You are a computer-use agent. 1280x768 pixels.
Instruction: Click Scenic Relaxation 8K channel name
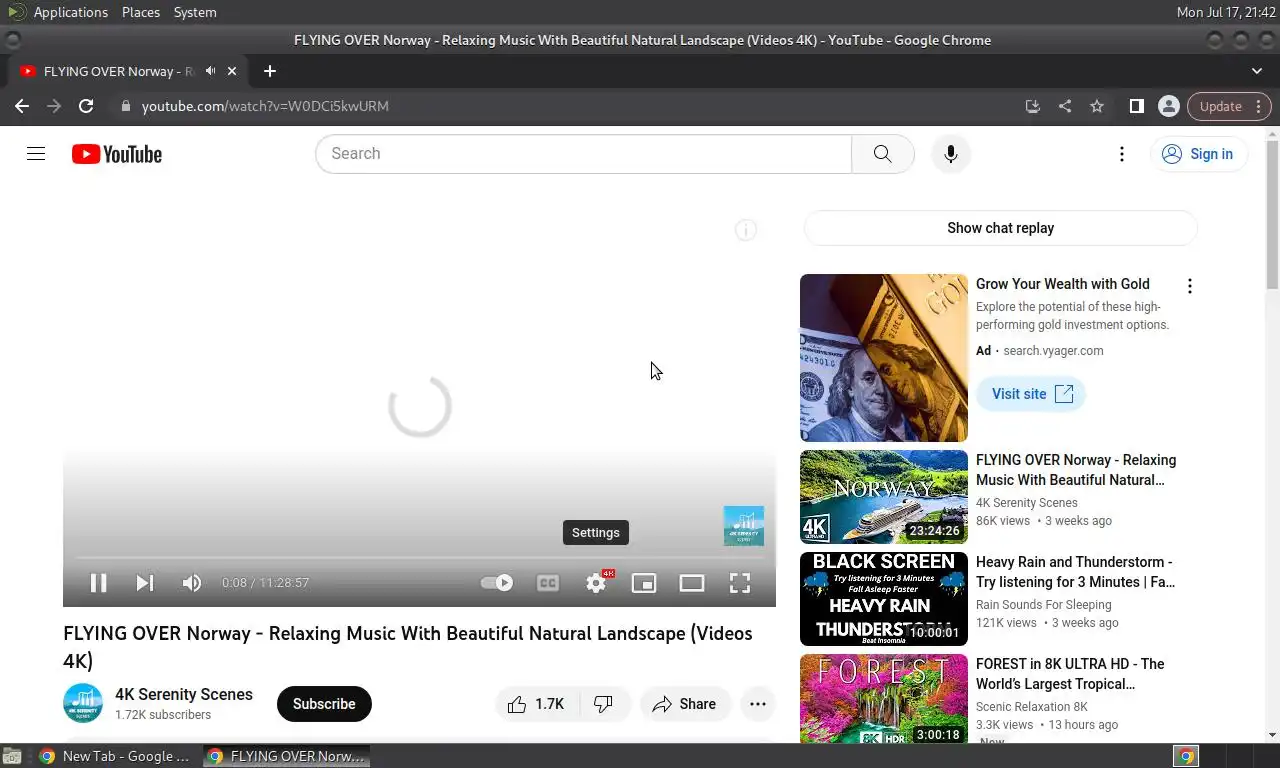tap(1032, 706)
